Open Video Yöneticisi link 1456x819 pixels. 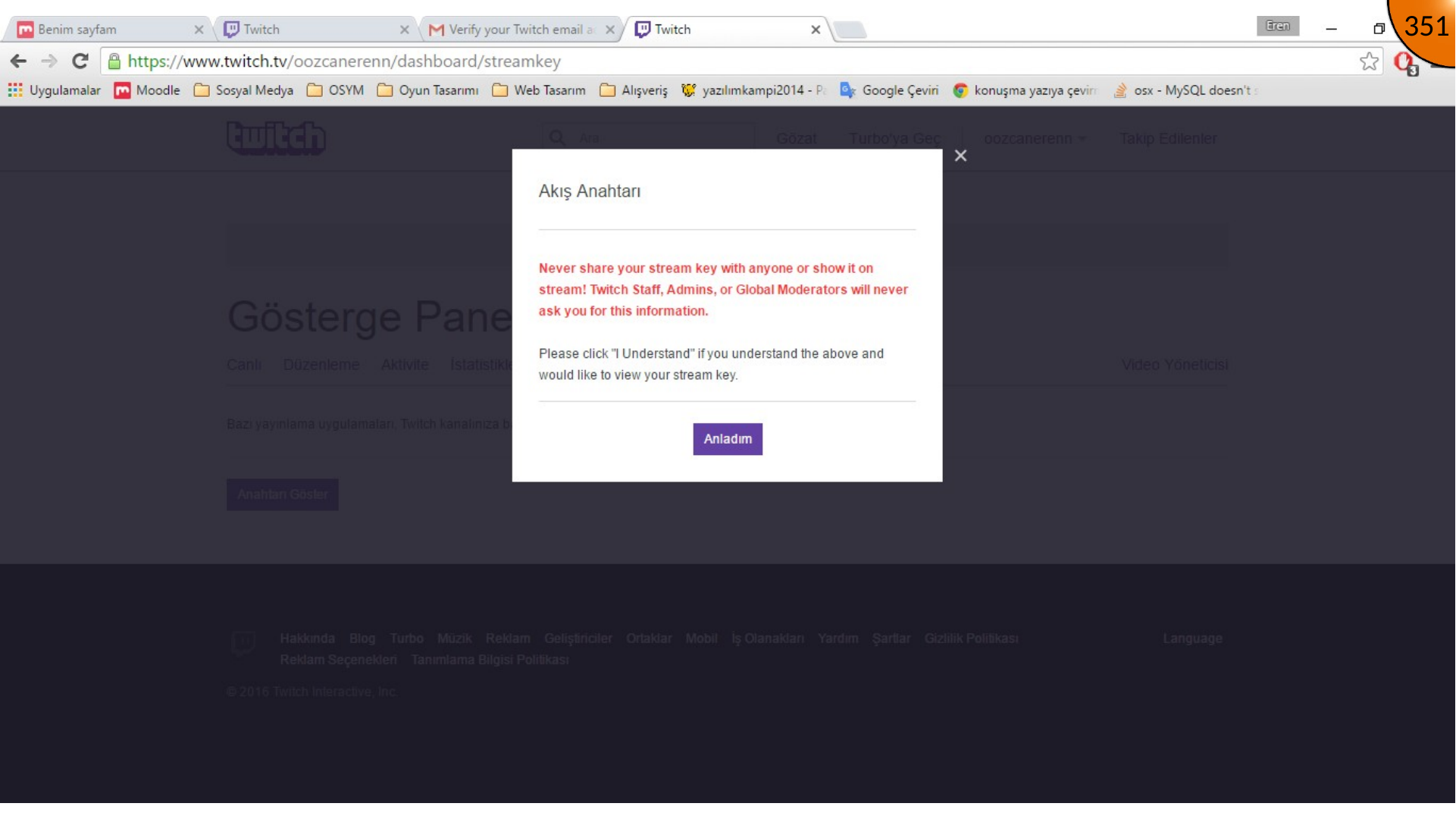click(x=1175, y=365)
